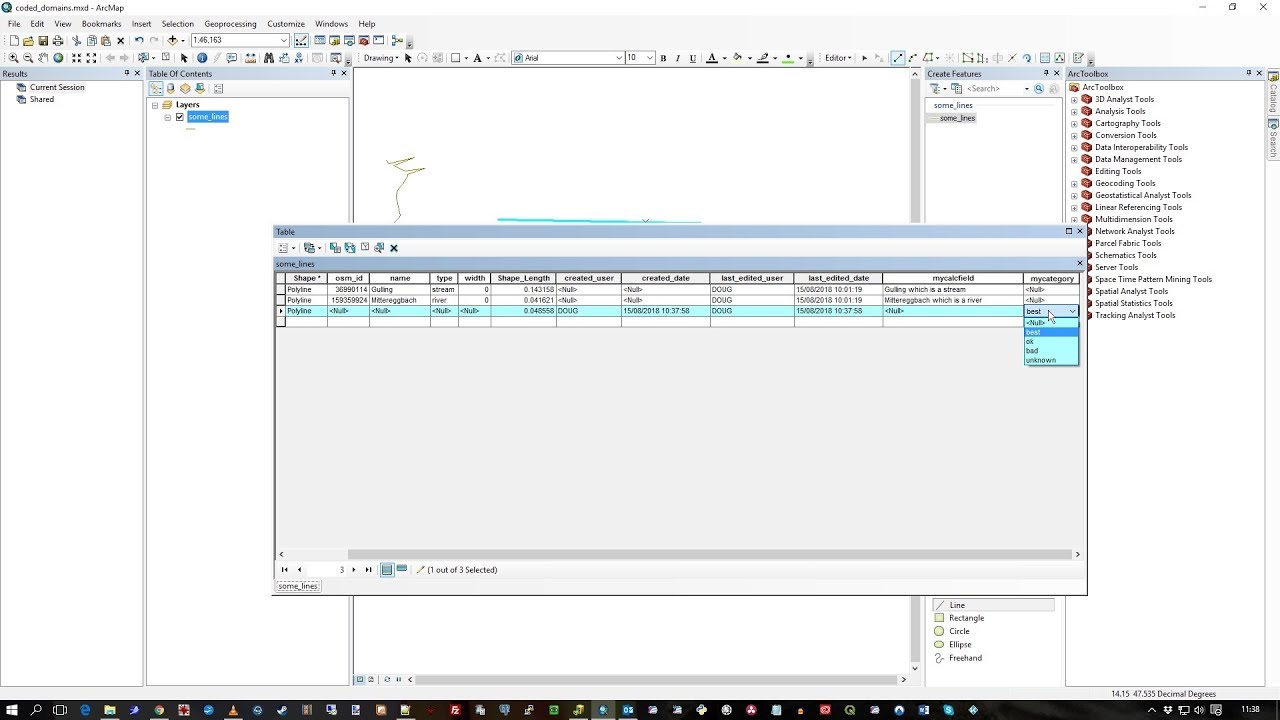1280x720 pixels.
Task: Toggle Underline text formatting
Action: coord(692,58)
